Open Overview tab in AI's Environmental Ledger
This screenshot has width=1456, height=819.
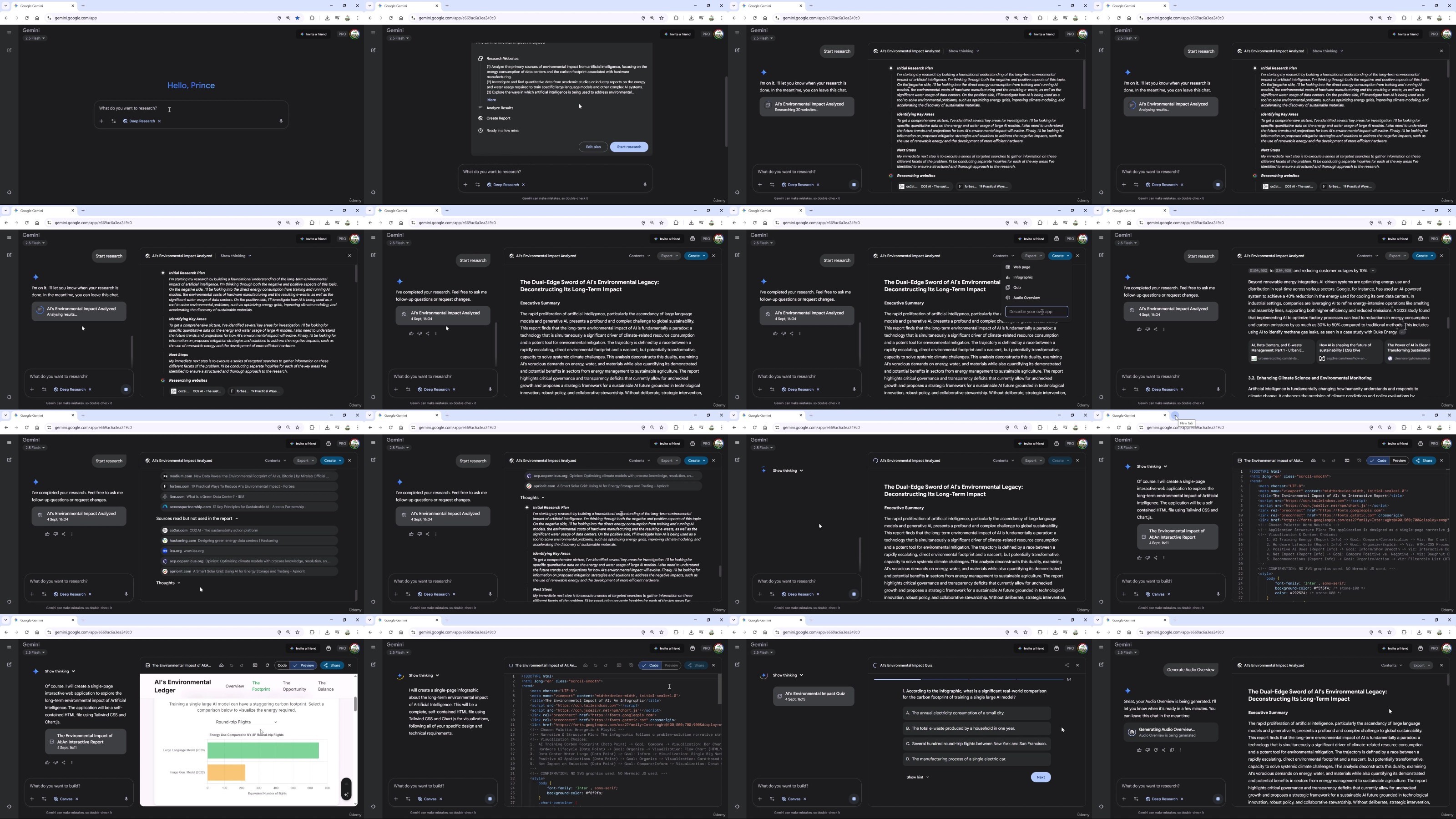(x=235, y=686)
